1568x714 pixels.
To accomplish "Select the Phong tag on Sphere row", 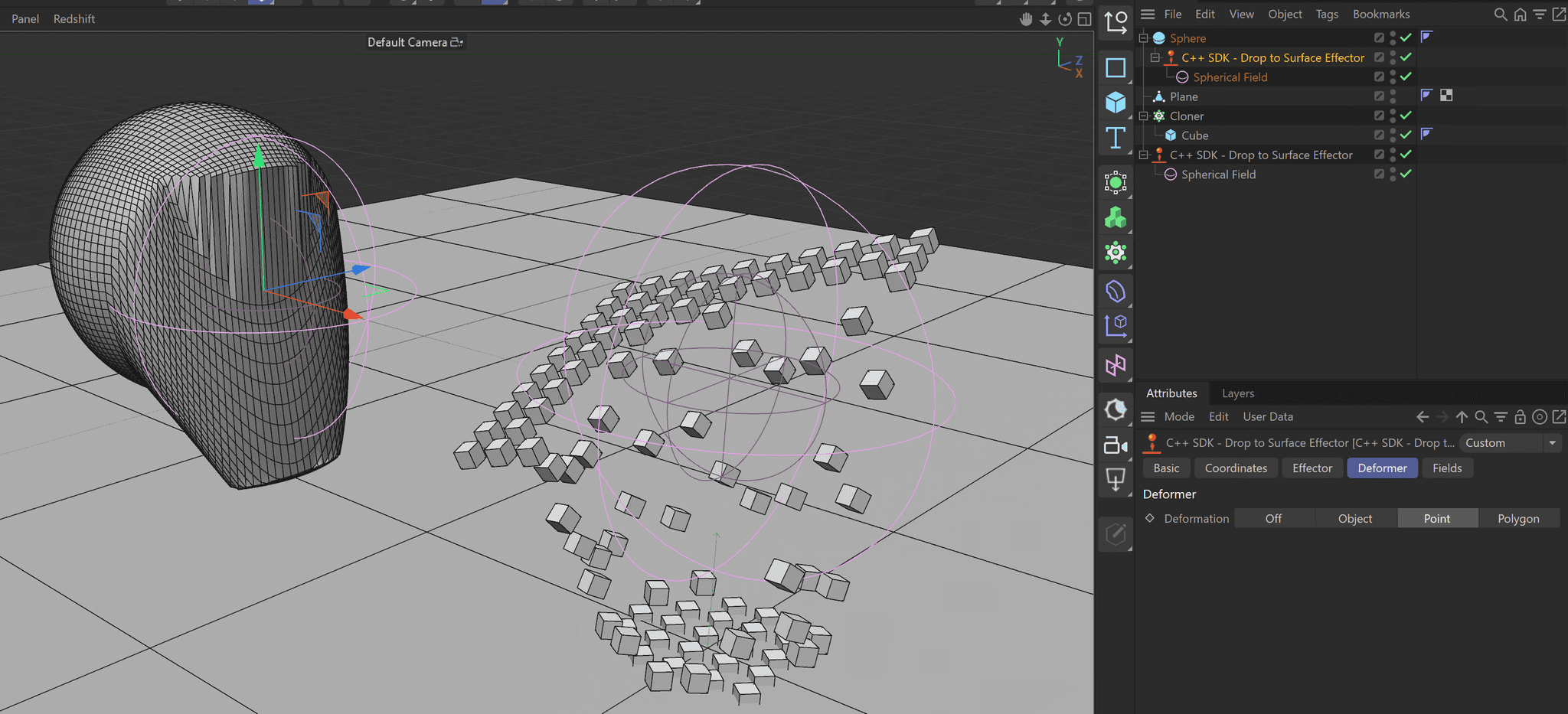I will (1426, 37).
